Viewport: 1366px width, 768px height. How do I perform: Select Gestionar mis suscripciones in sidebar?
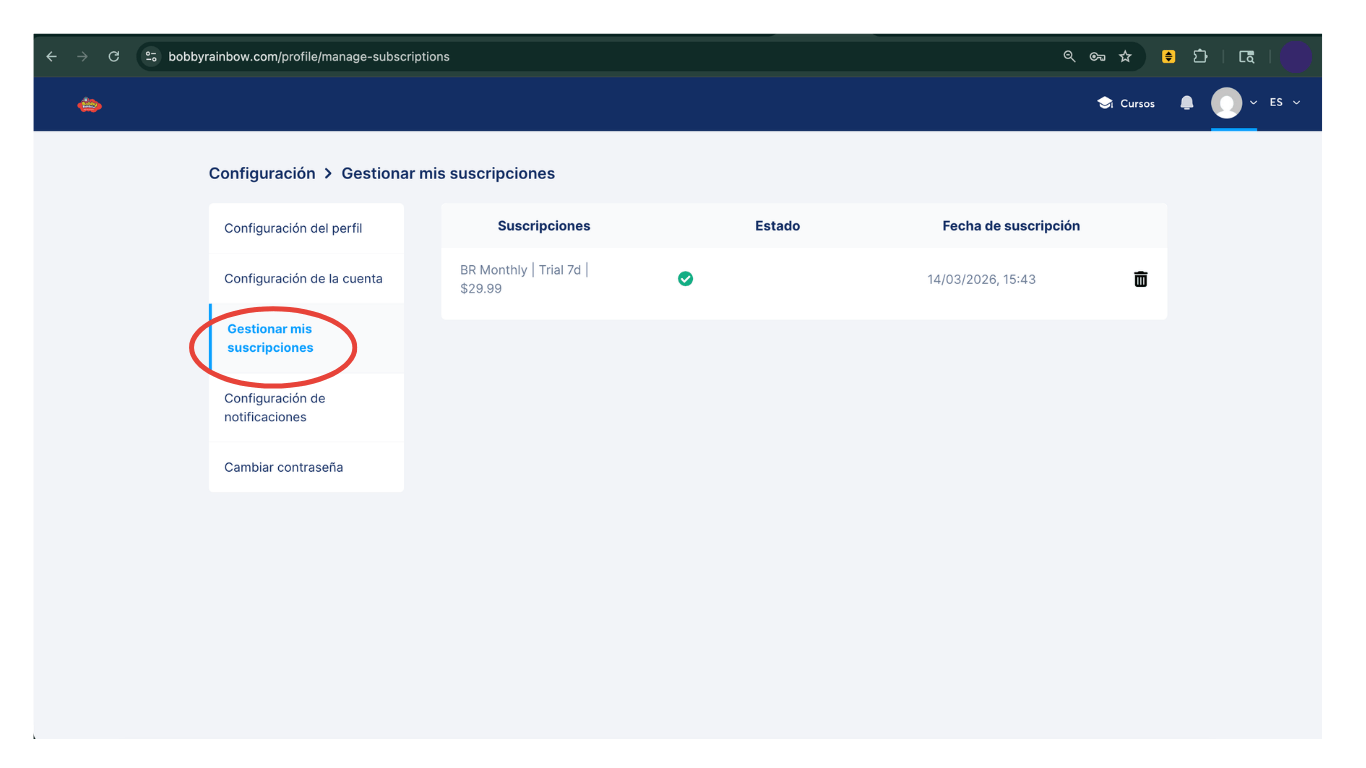coord(306,338)
